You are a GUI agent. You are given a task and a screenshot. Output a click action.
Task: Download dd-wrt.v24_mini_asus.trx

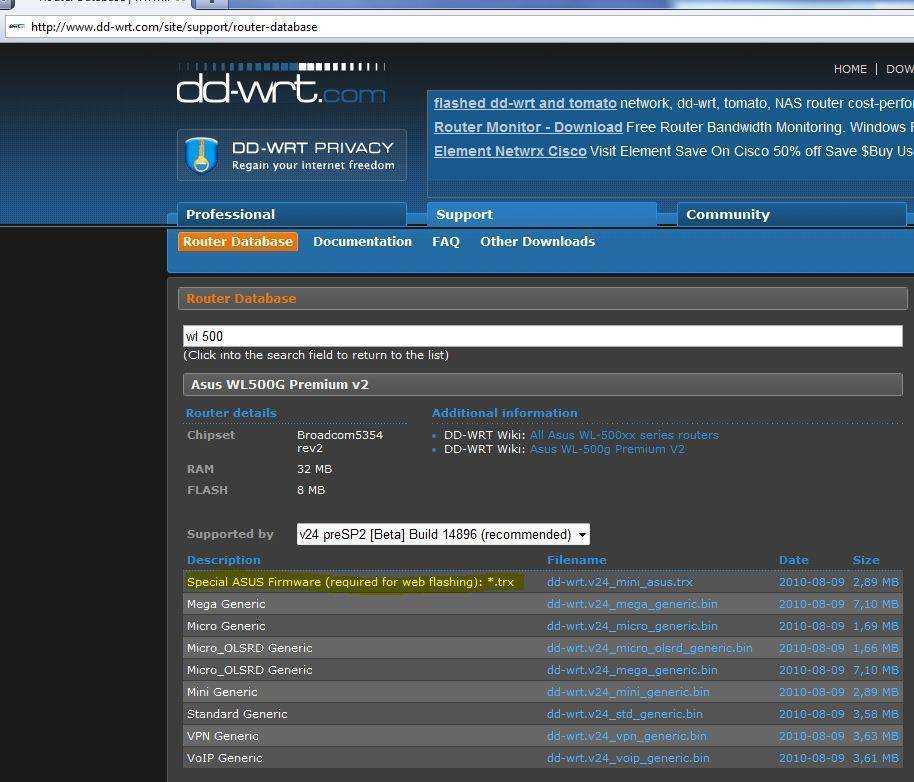click(620, 582)
